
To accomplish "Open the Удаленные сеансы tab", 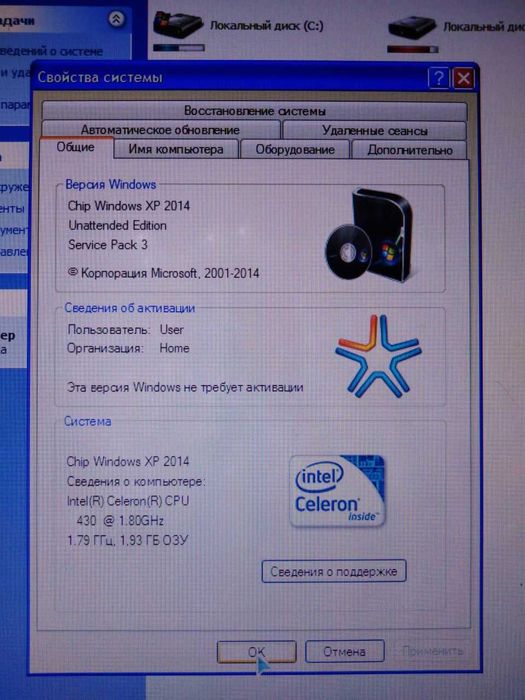I will click(375, 131).
